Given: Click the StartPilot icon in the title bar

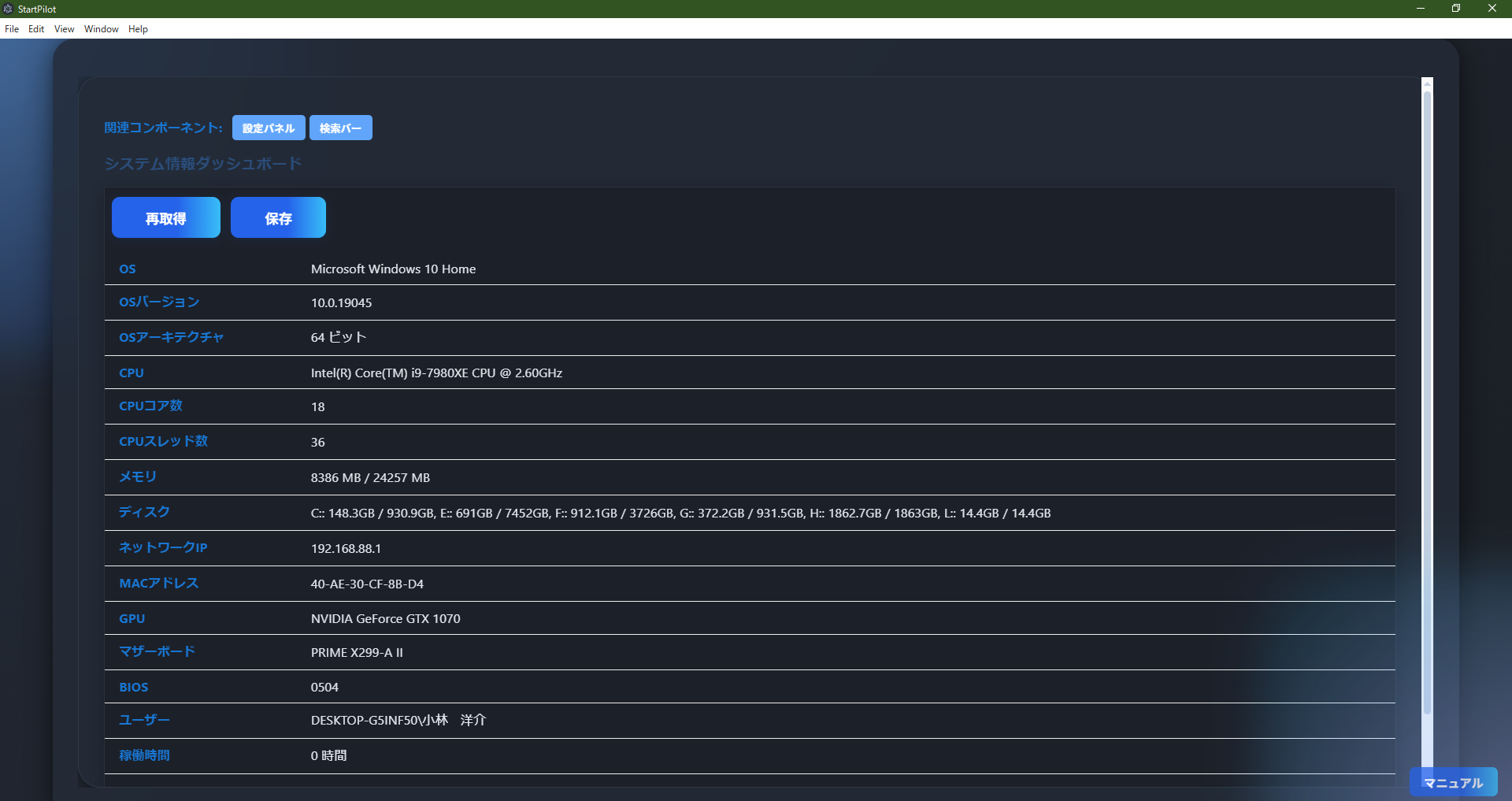Looking at the screenshot, I should (x=8, y=9).
